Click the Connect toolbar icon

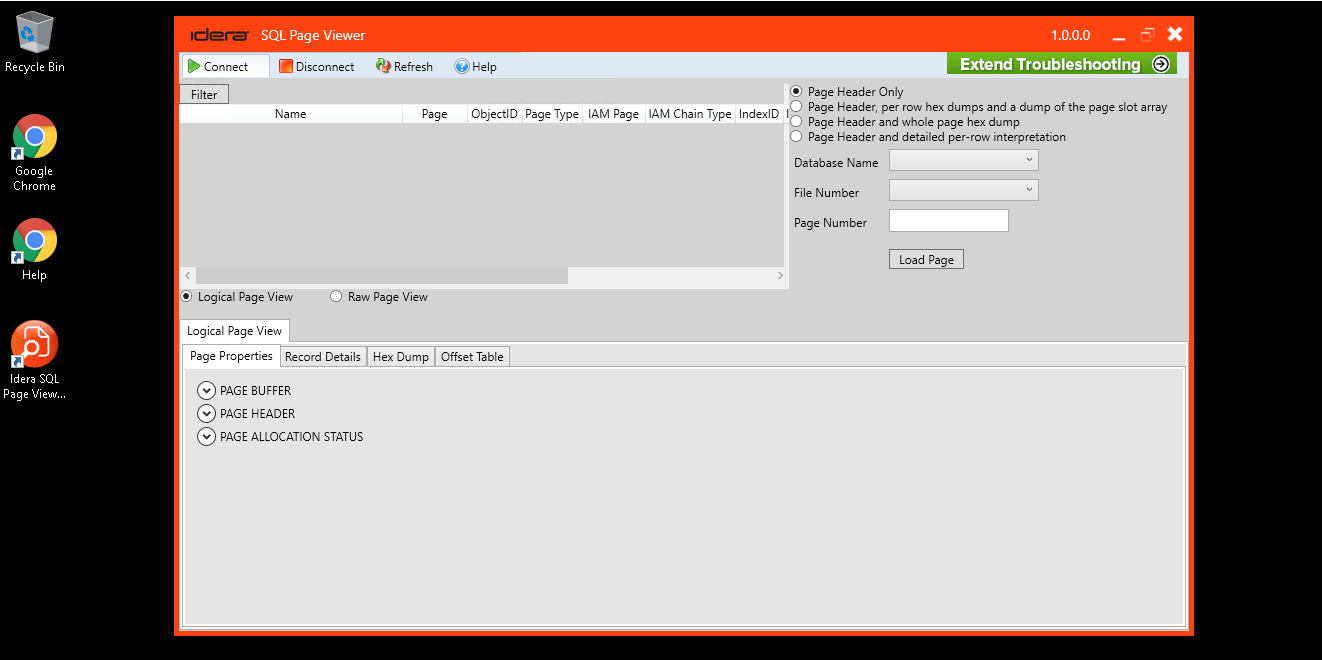point(195,66)
